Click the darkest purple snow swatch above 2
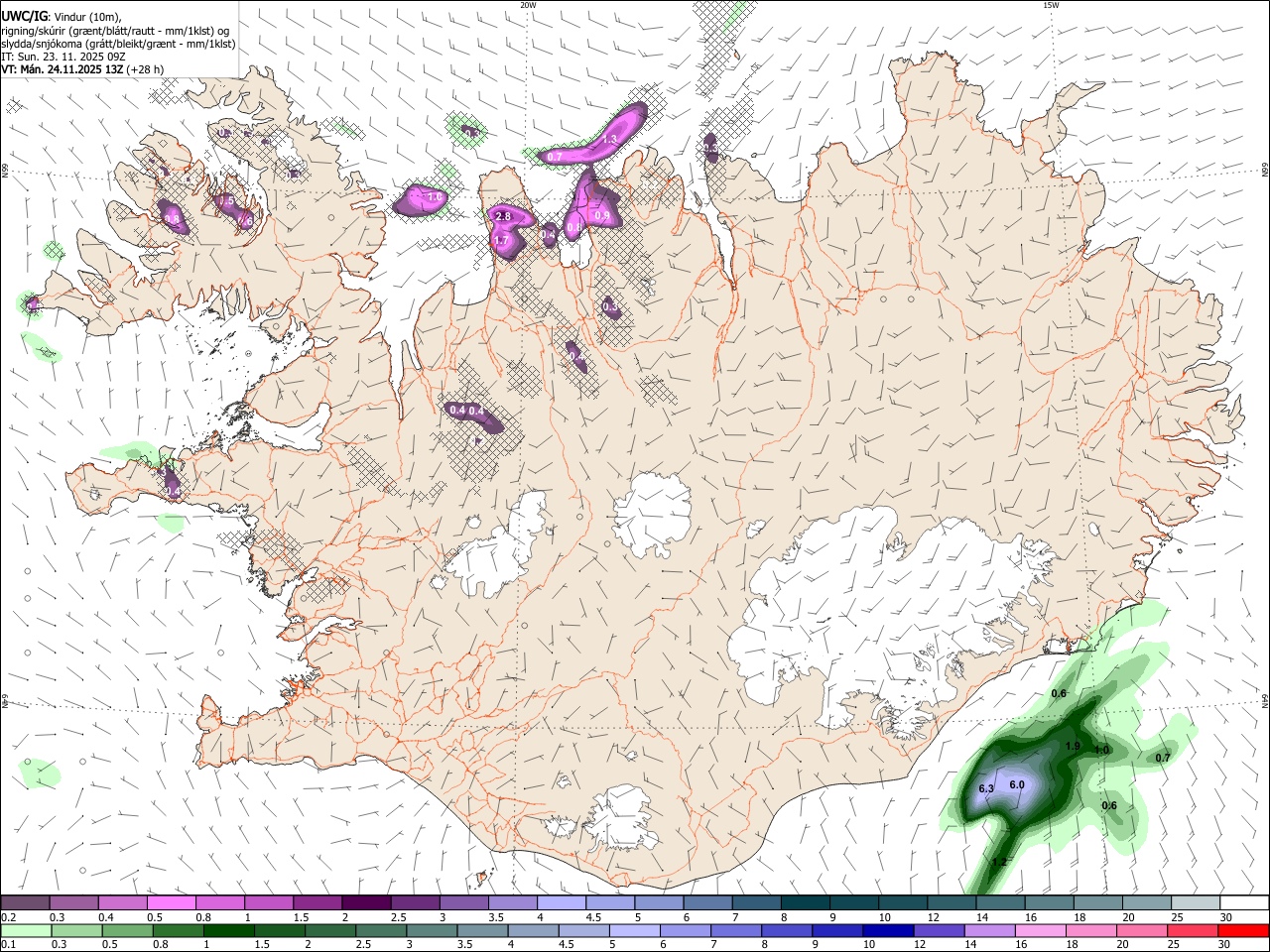 pos(365,903)
